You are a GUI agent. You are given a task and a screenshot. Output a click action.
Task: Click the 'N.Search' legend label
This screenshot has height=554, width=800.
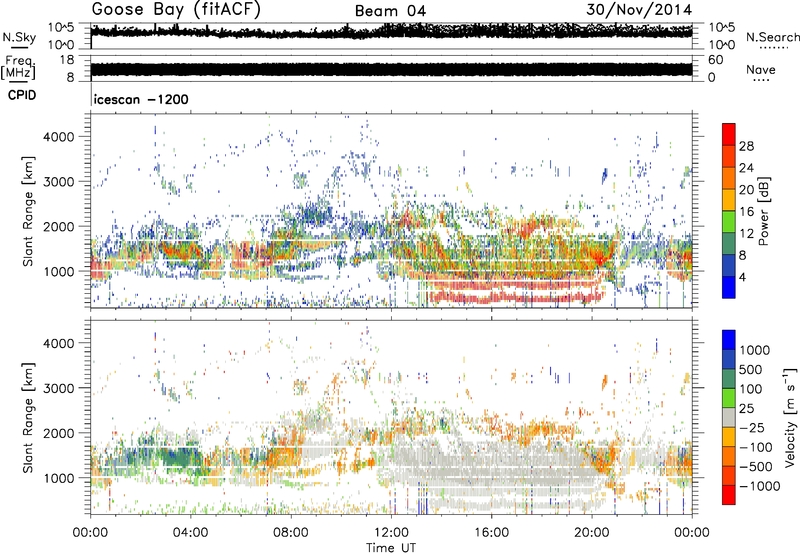click(x=773, y=37)
